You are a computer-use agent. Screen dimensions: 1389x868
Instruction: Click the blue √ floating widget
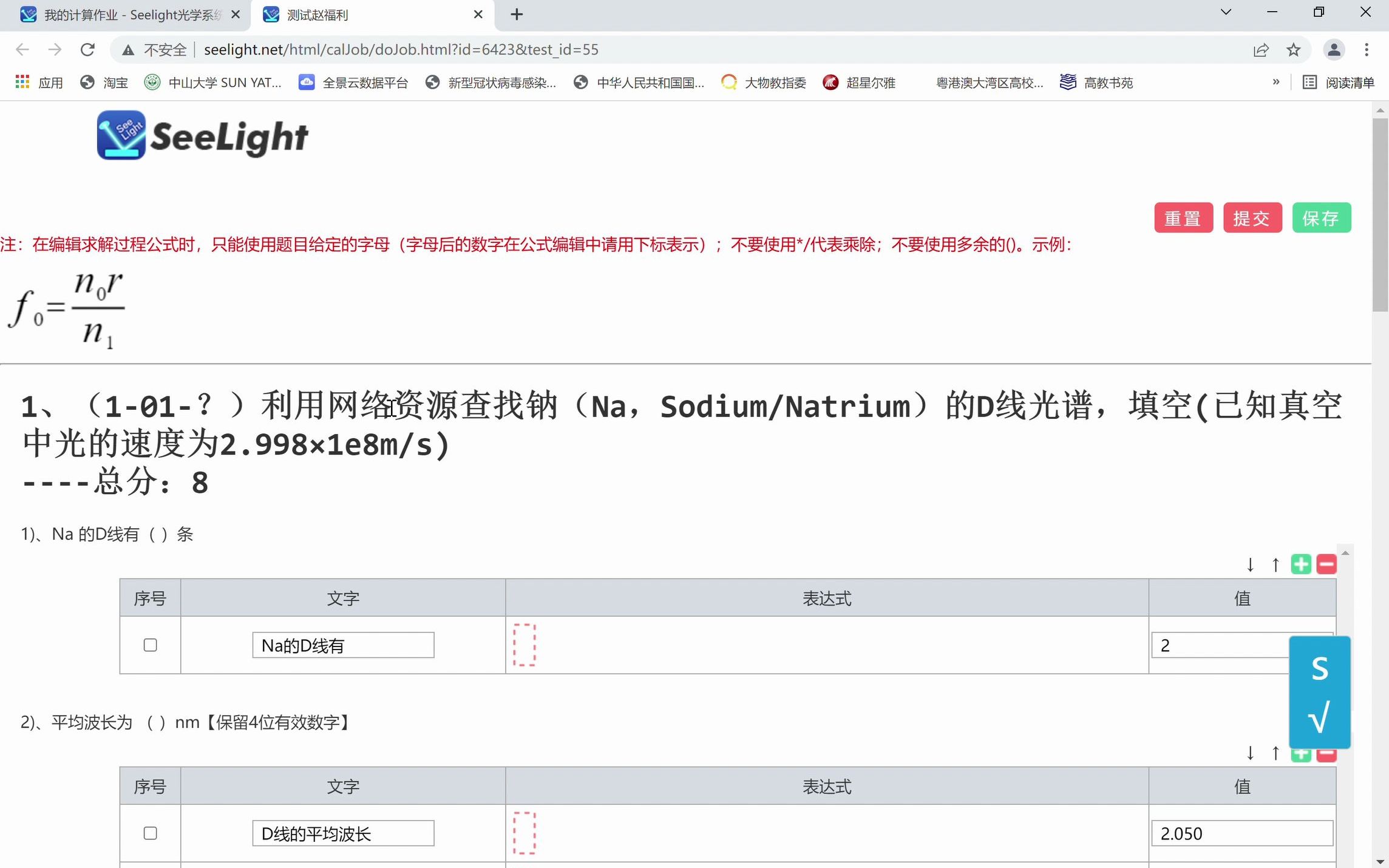coord(1320,718)
